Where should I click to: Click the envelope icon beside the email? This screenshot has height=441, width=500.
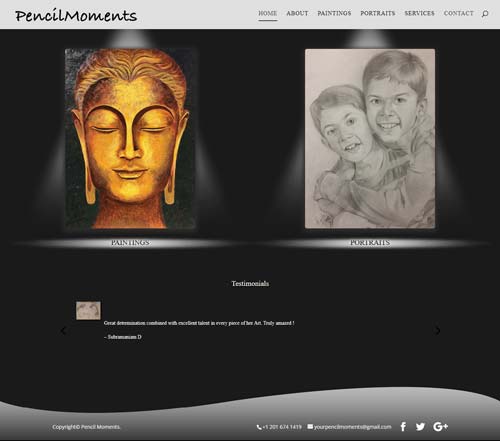click(310, 426)
